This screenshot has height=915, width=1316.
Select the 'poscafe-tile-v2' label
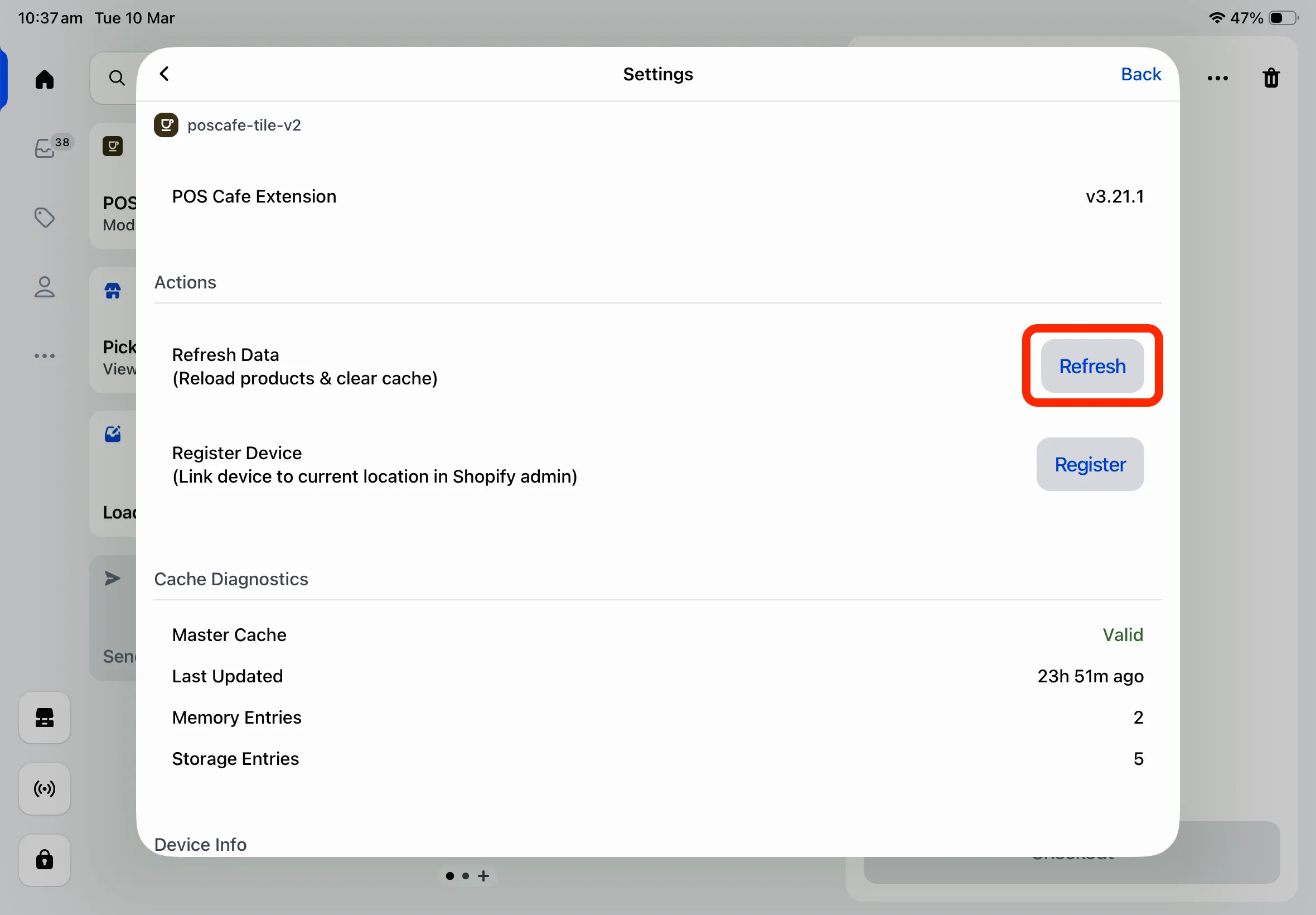coord(244,125)
